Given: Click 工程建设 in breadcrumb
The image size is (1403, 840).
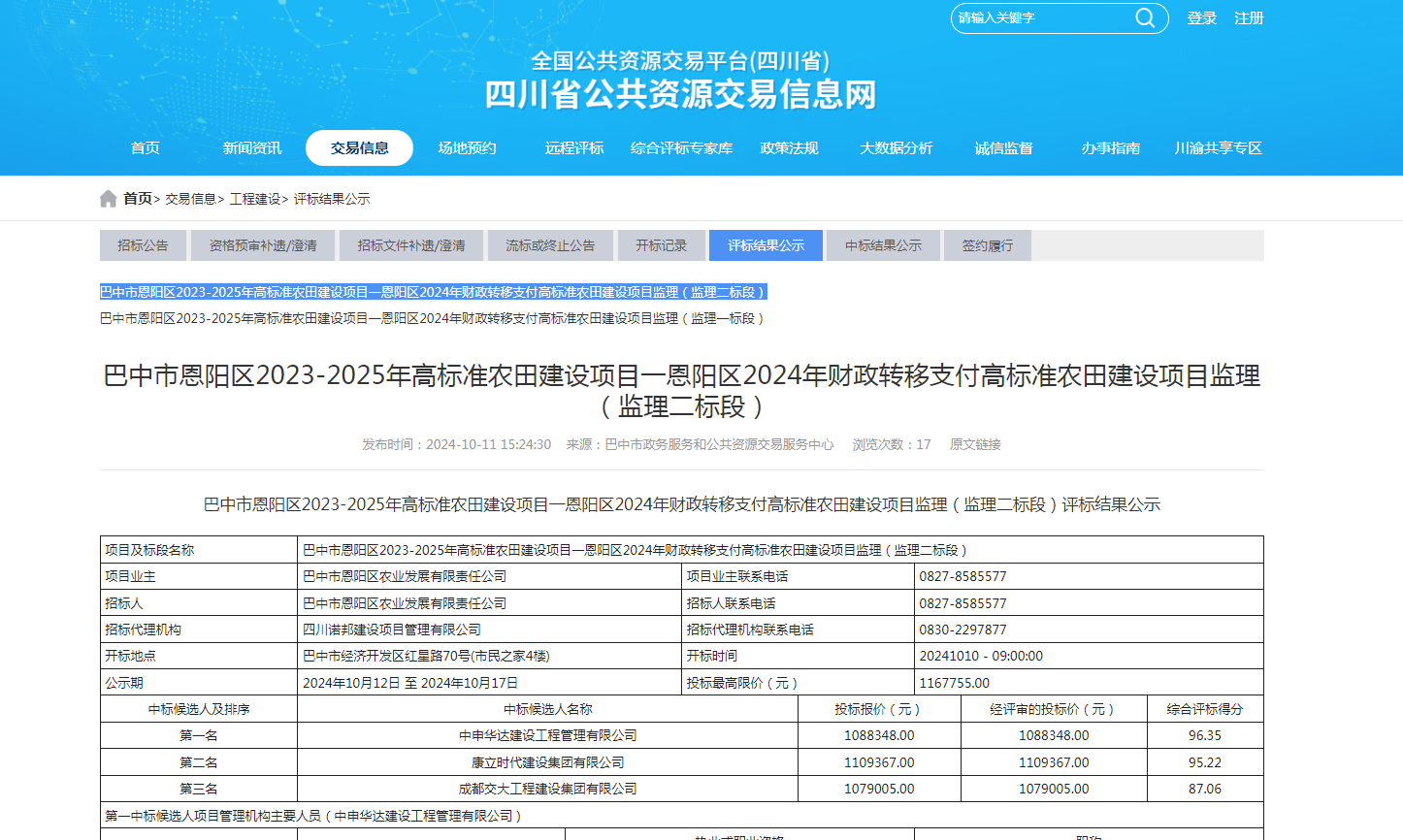Looking at the screenshot, I should [x=255, y=199].
